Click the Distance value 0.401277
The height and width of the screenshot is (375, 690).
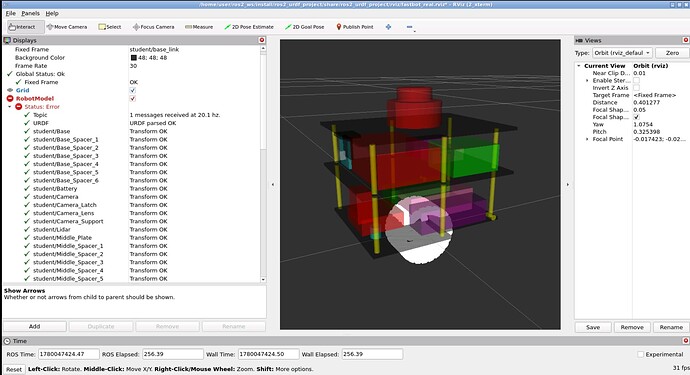[647, 103]
